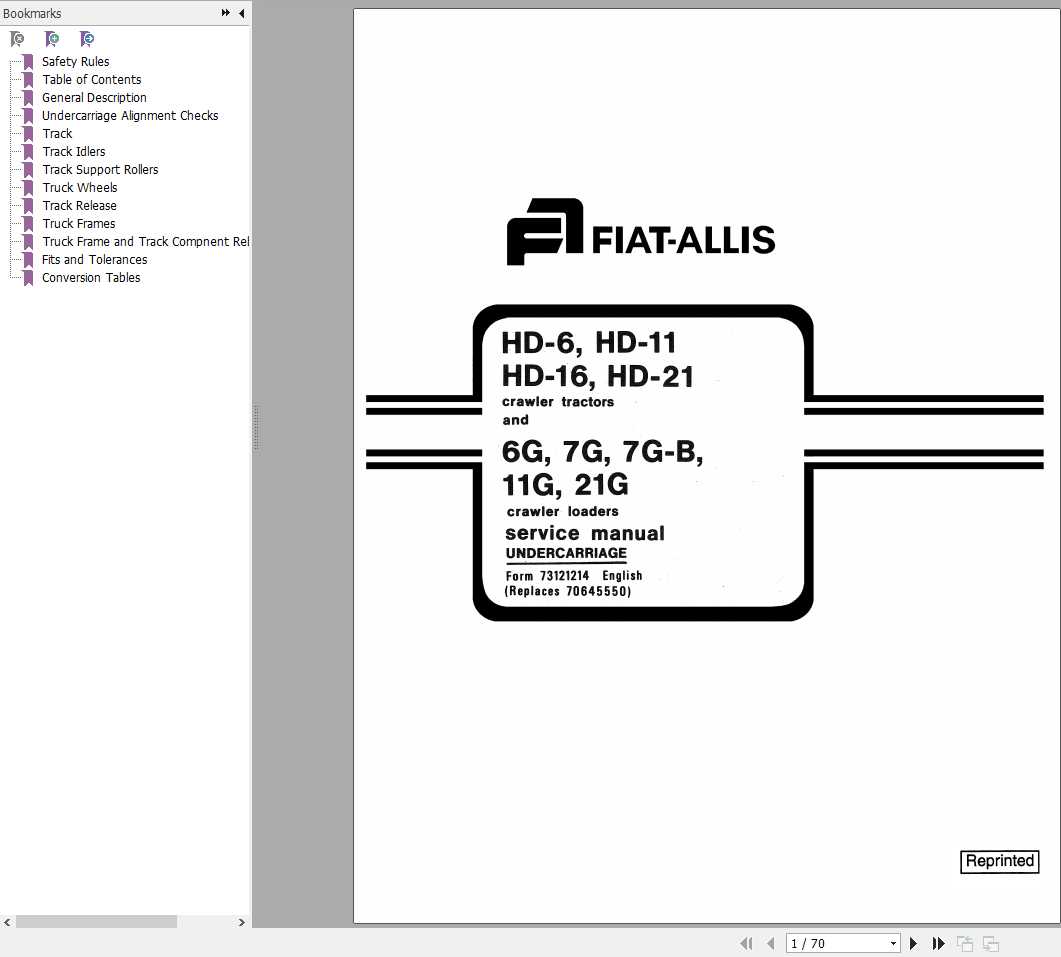Screen dimensions: 1061x957
Task: Open the Fits and Tolerances bookmark
Action: coord(95,260)
